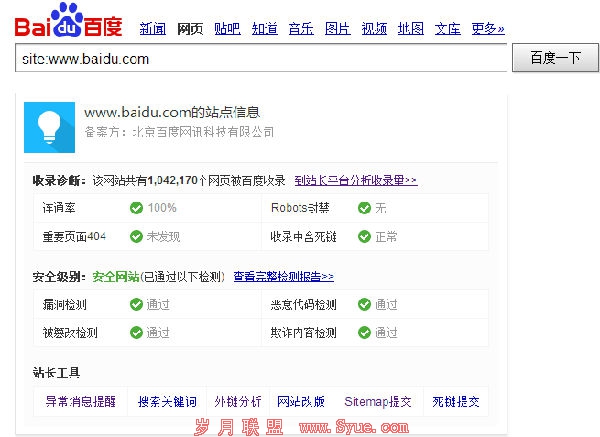Screen dimensions: 600x437
Task: Click the 收录诊断 heading
Action: pyautogui.click(x=59, y=180)
